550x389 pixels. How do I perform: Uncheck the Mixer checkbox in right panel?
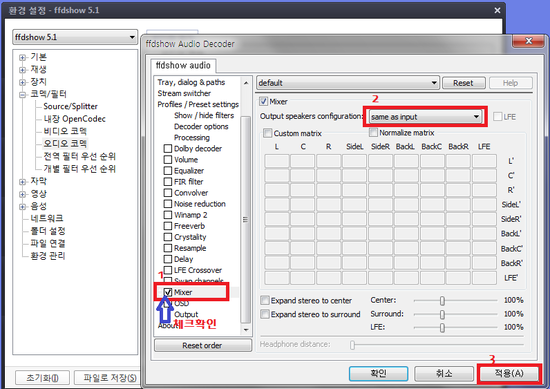263,101
